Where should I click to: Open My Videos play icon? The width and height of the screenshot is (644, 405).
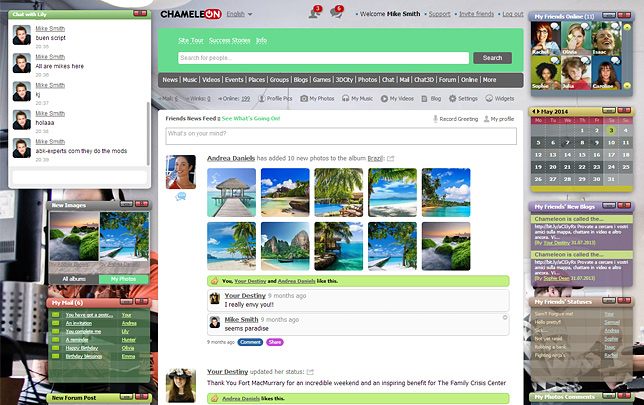384,99
